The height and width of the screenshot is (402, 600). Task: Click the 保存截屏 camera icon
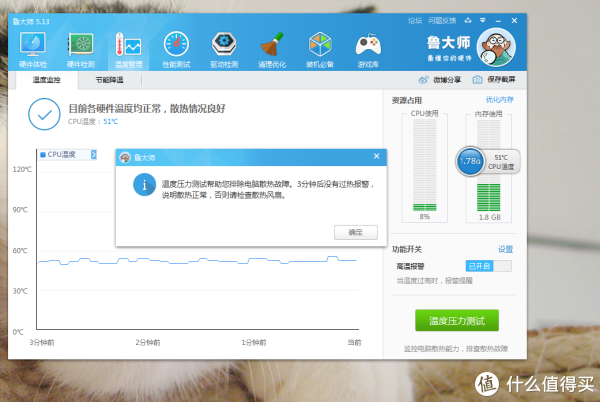click(x=477, y=80)
